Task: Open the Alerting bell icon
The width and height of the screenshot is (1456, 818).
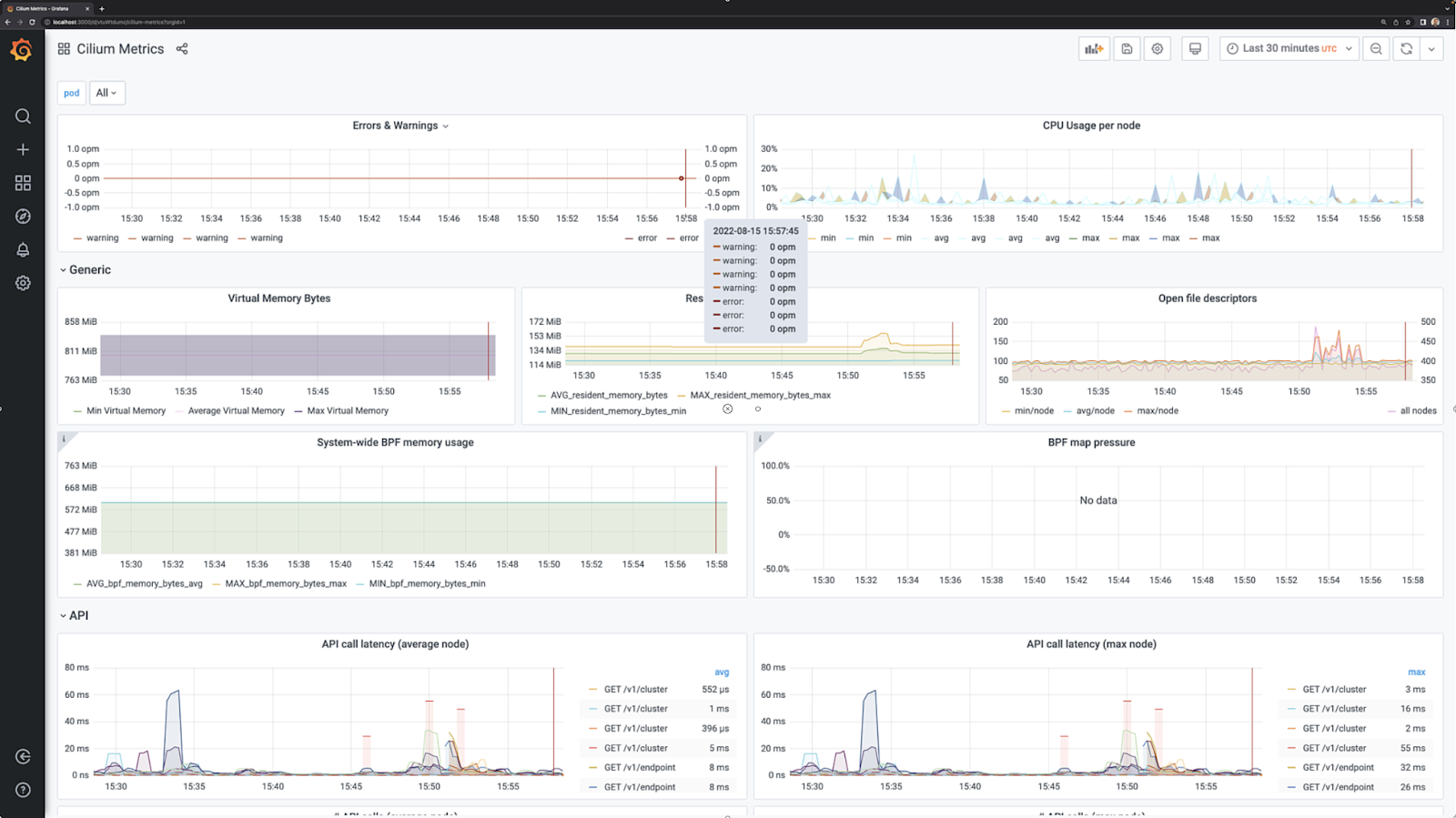Action: pyautogui.click(x=23, y=250)
